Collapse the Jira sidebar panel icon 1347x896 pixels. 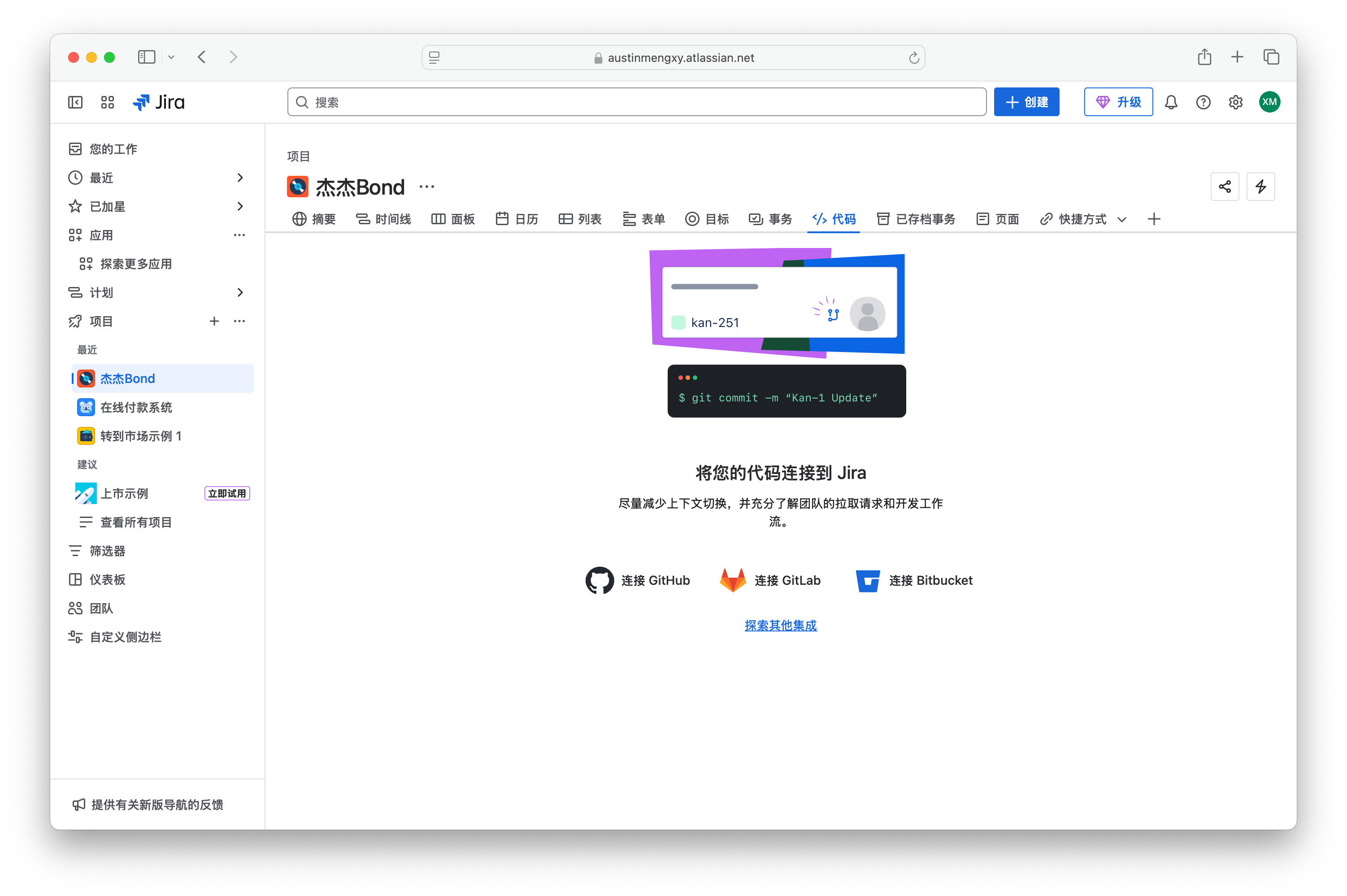click(x=75, y=102)
